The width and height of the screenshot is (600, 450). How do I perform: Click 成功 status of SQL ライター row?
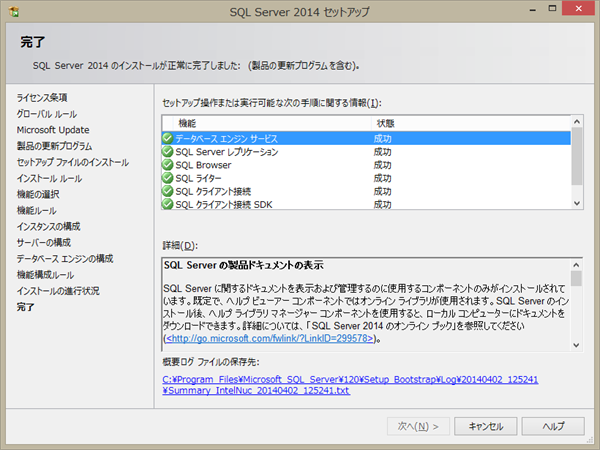pos(382,178)
